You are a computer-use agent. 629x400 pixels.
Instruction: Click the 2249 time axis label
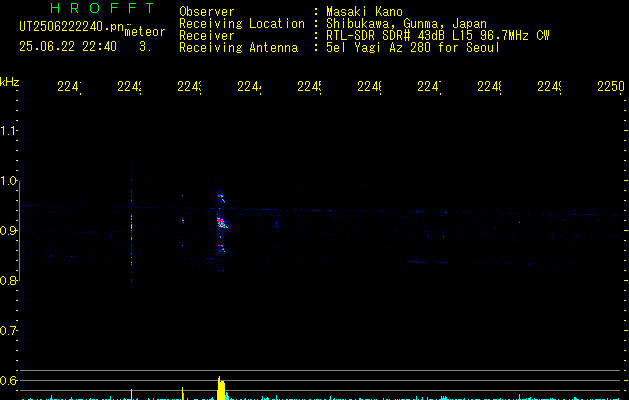[549, 86]
